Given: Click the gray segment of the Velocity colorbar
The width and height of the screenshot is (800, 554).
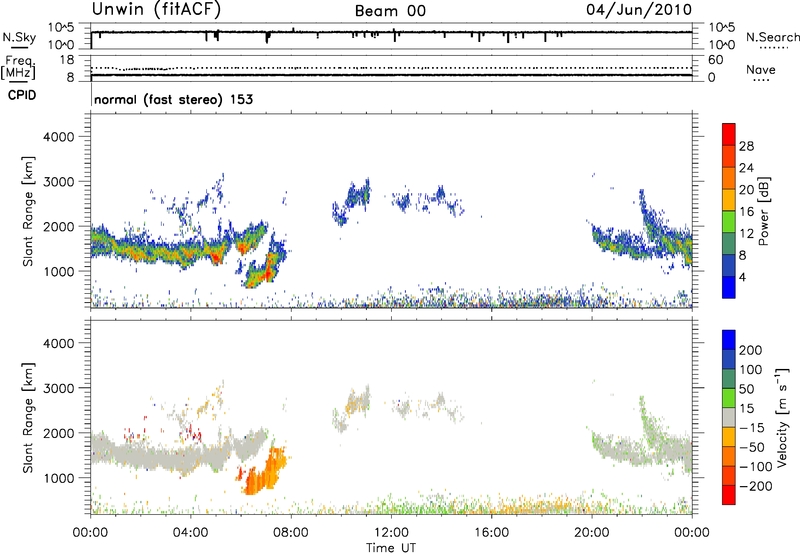Looking at the screenshot, I should (x=729, y=418).
